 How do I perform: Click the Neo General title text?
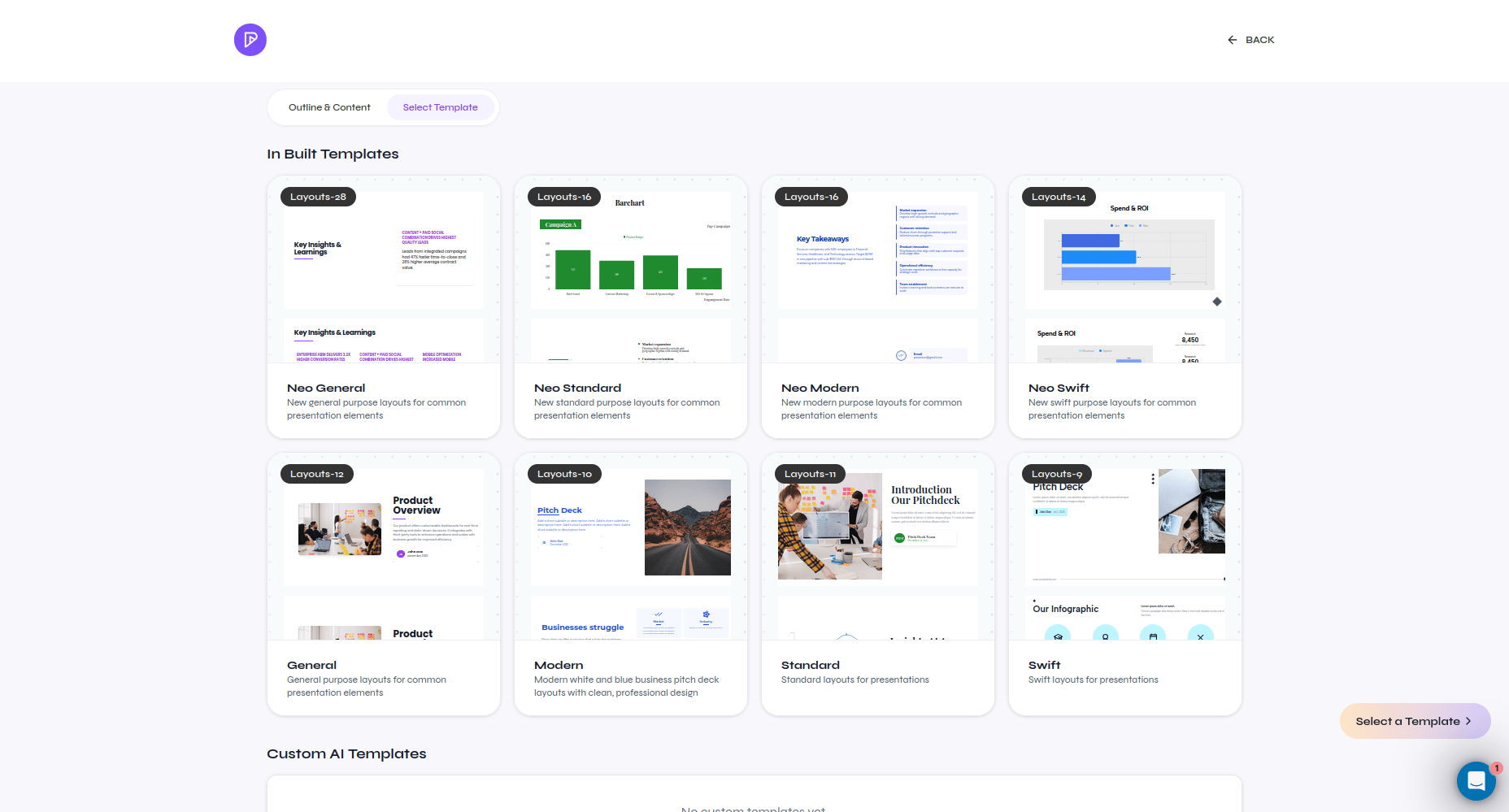[x=326, y=389]
